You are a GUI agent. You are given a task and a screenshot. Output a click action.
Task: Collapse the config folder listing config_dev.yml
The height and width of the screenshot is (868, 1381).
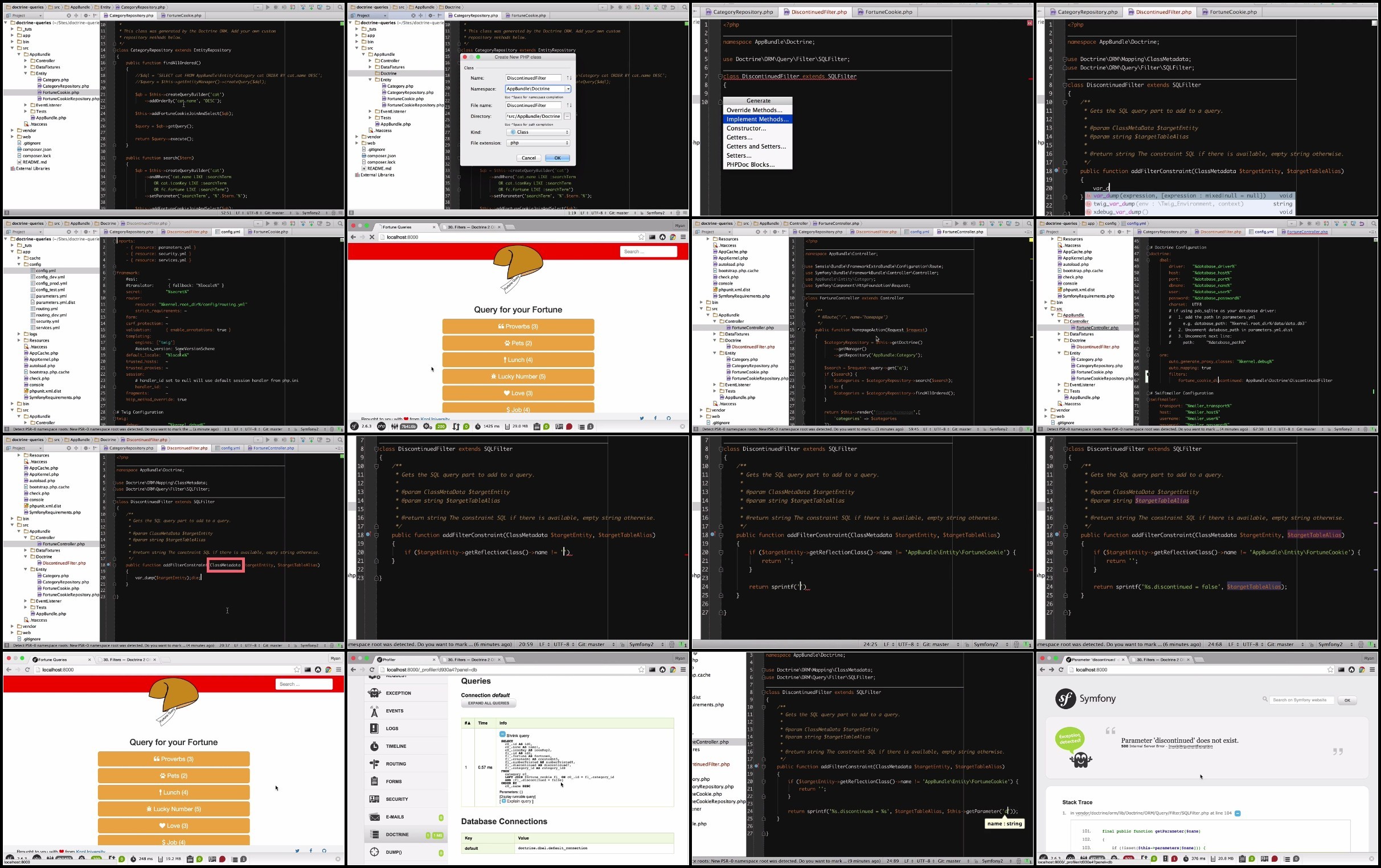coord(19,264)
